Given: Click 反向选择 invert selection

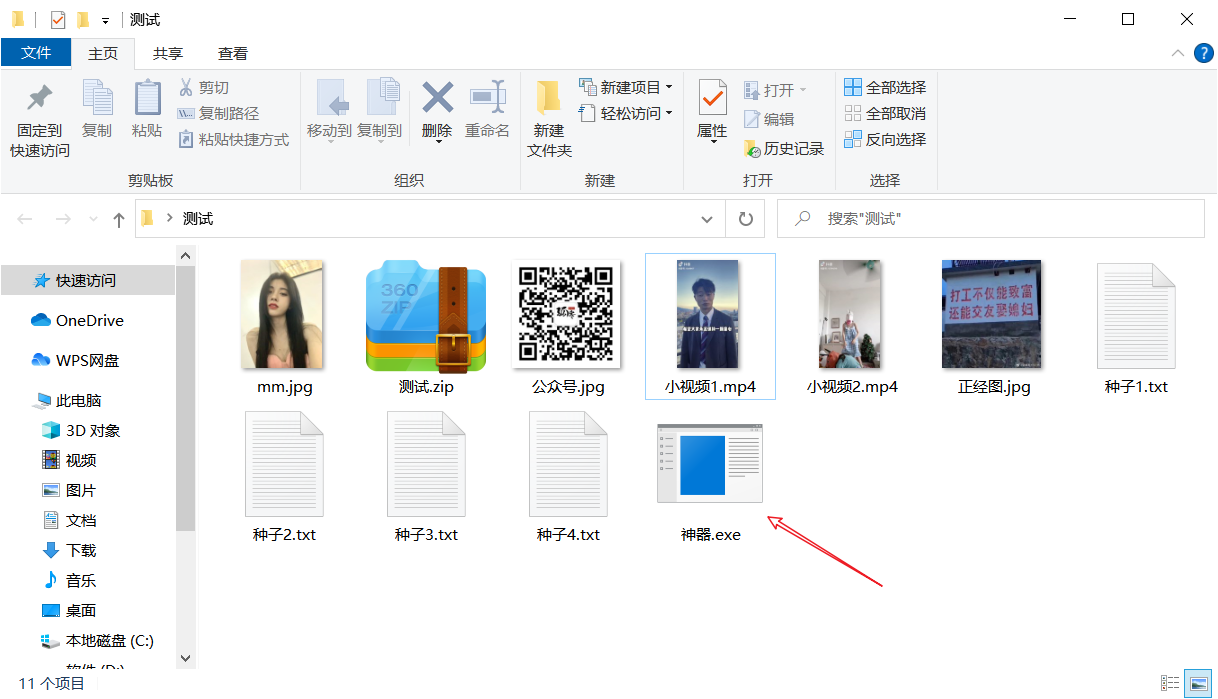Looking at the screenshot, I should [x=885, y=140].
